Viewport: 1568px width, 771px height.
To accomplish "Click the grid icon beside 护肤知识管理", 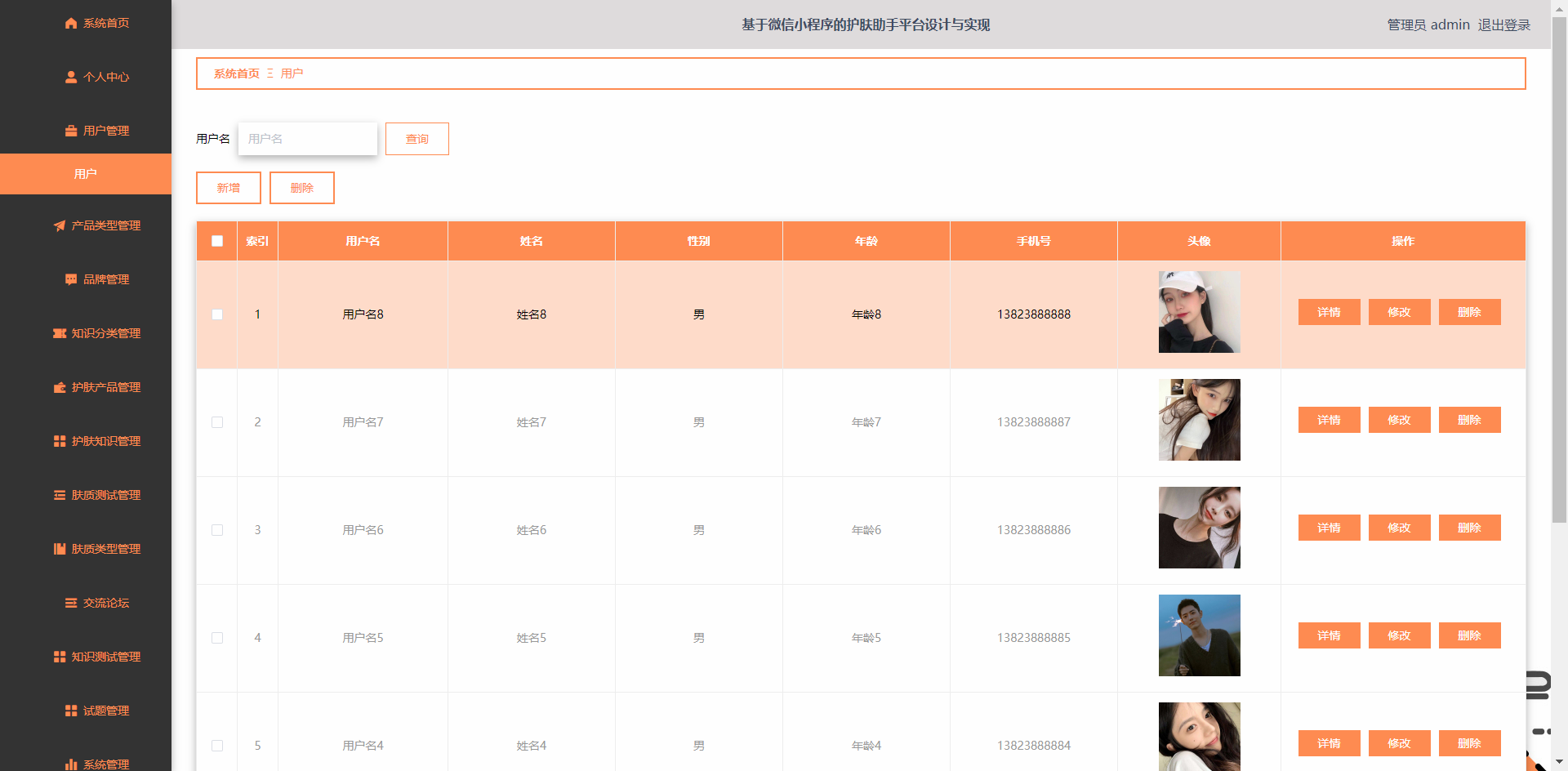I will pos(60,442).
